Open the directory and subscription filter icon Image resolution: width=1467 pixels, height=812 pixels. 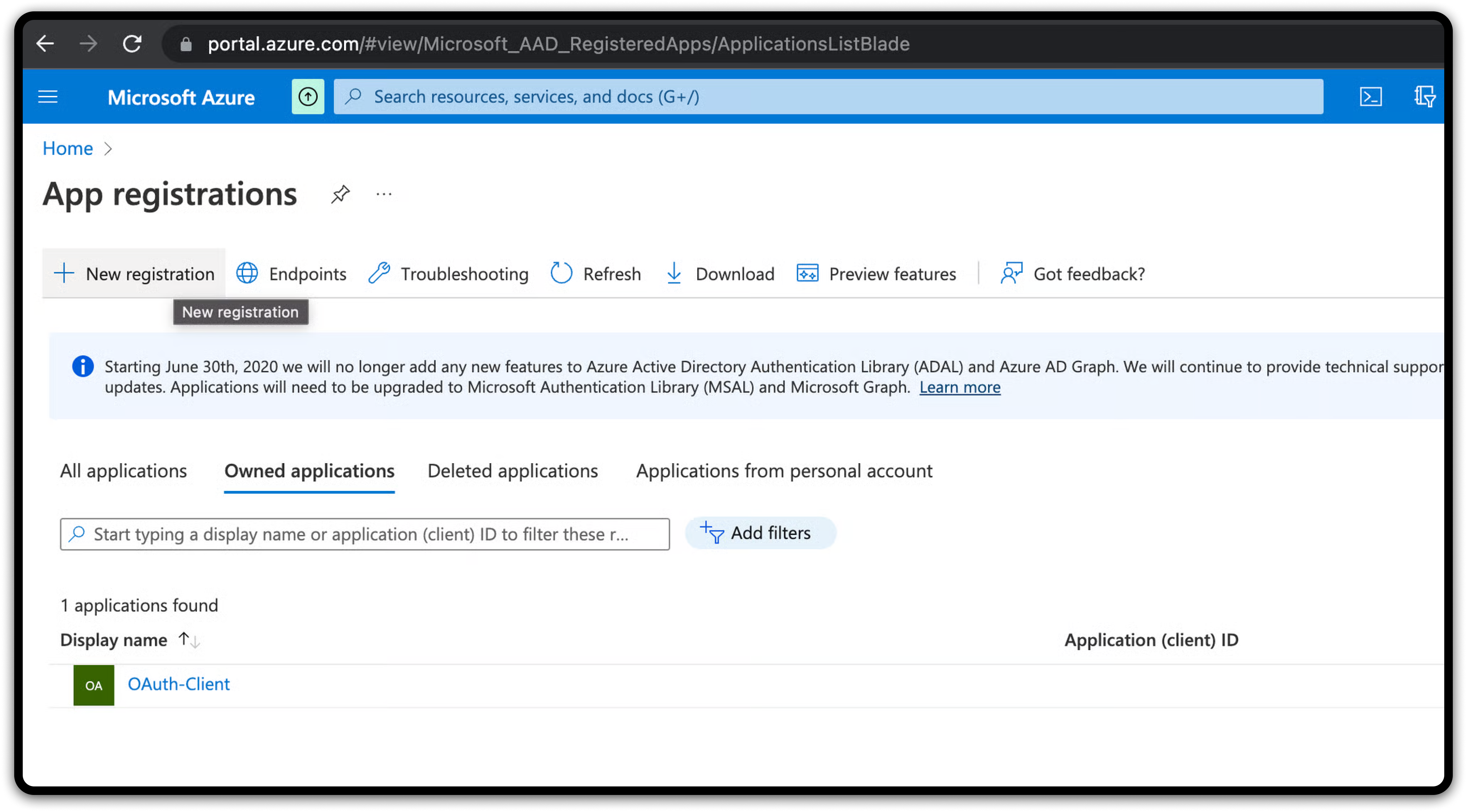click(x=1424, y=97)
